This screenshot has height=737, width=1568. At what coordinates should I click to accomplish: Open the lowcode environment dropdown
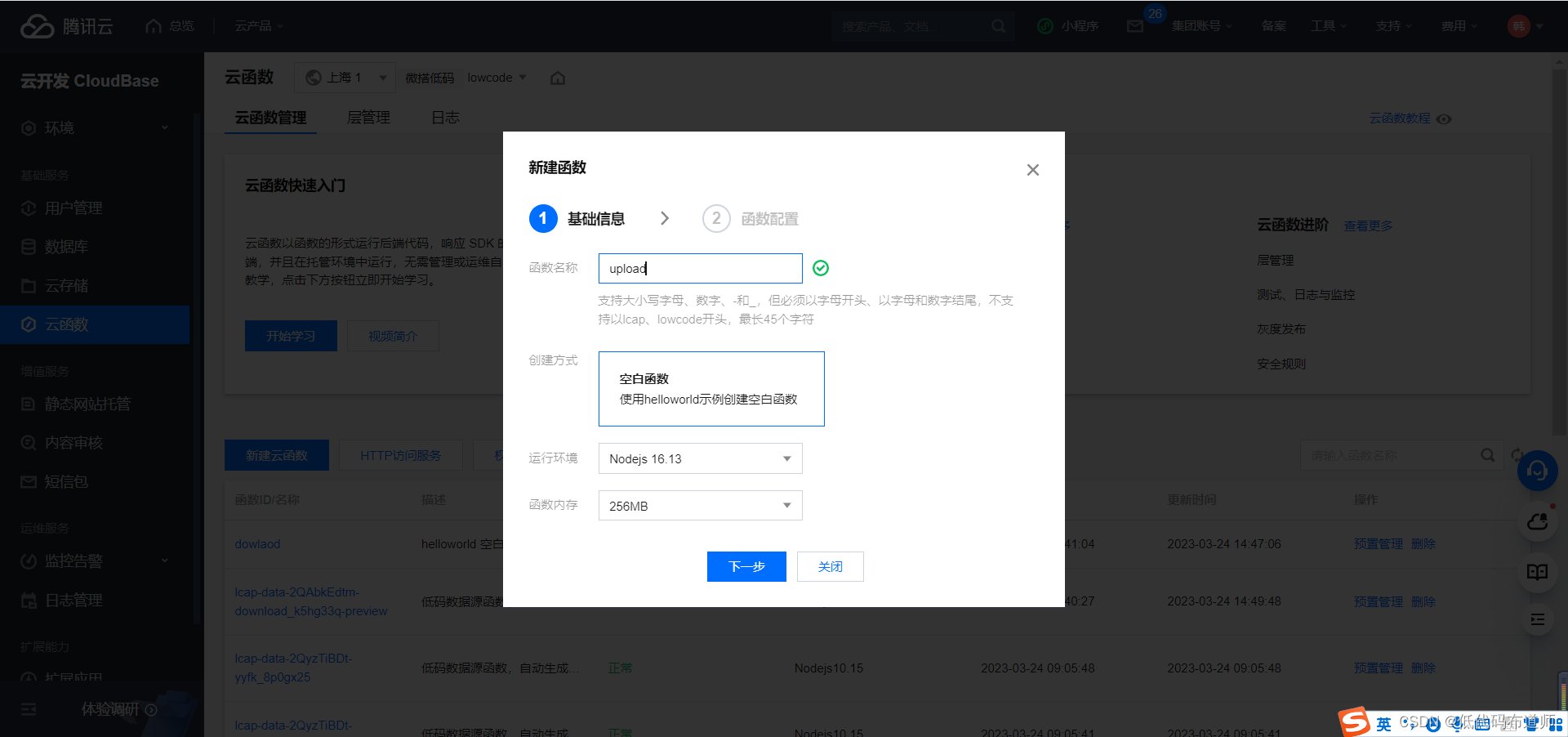[497, 78]
